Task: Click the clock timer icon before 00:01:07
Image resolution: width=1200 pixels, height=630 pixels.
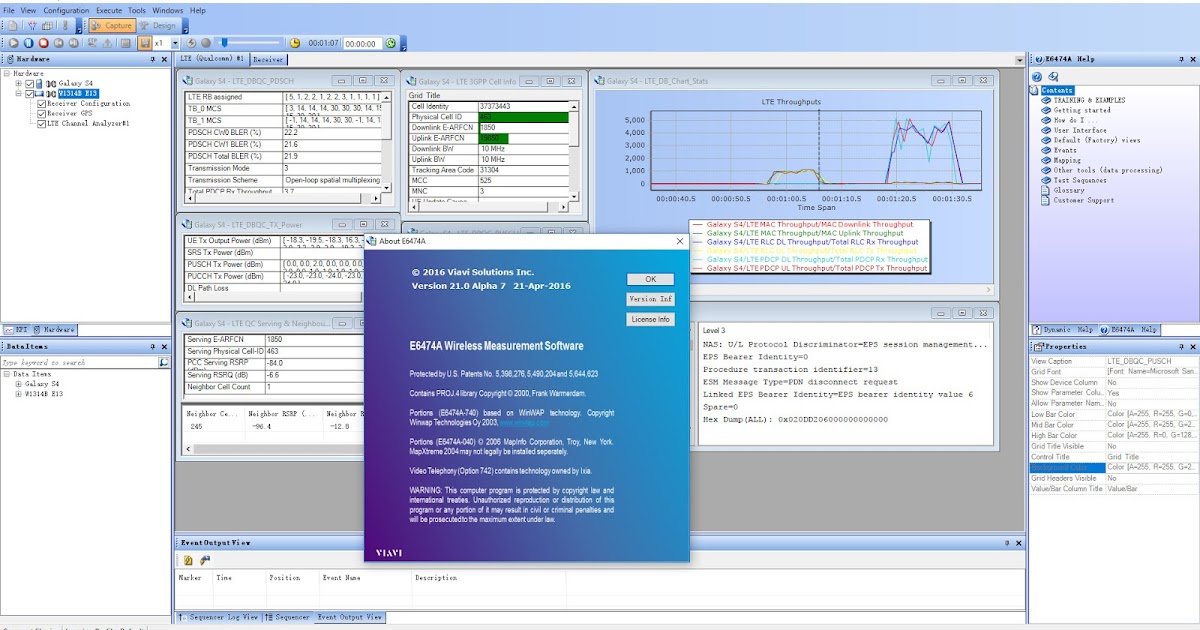Action: [x=295, y=43]
